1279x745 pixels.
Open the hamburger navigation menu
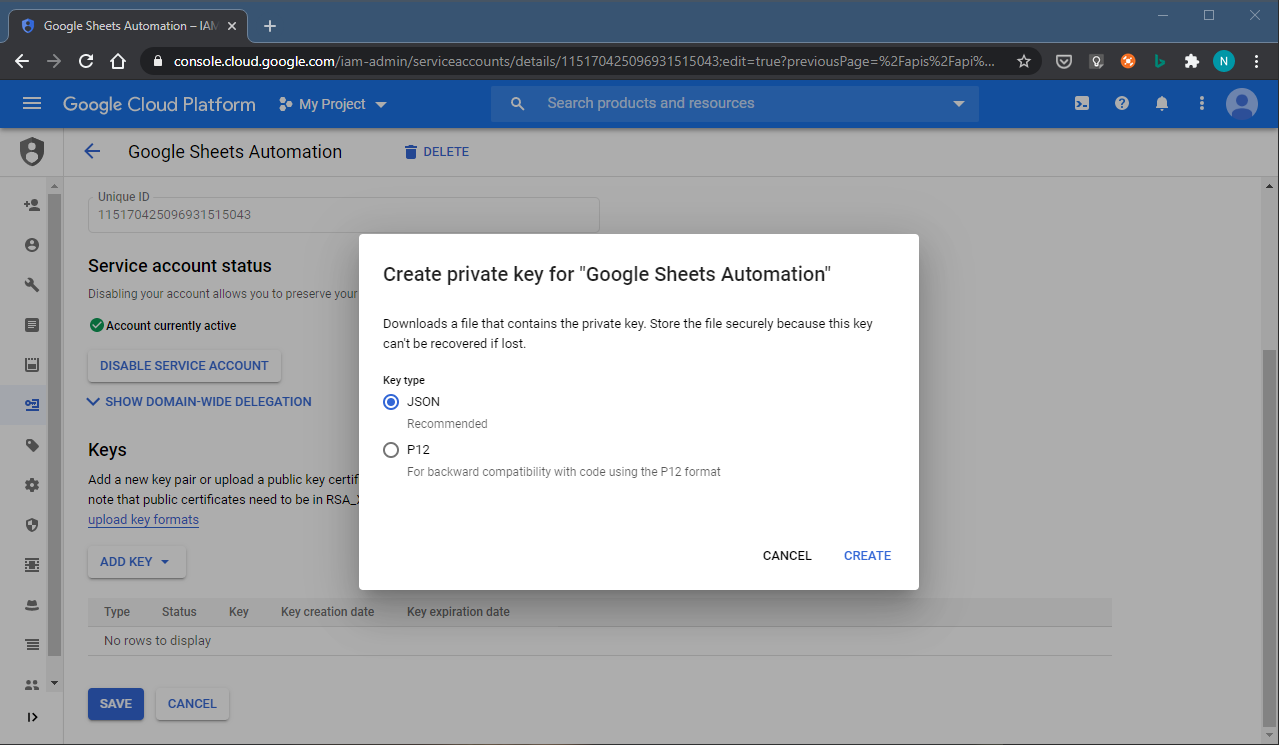tap(32, 104)
